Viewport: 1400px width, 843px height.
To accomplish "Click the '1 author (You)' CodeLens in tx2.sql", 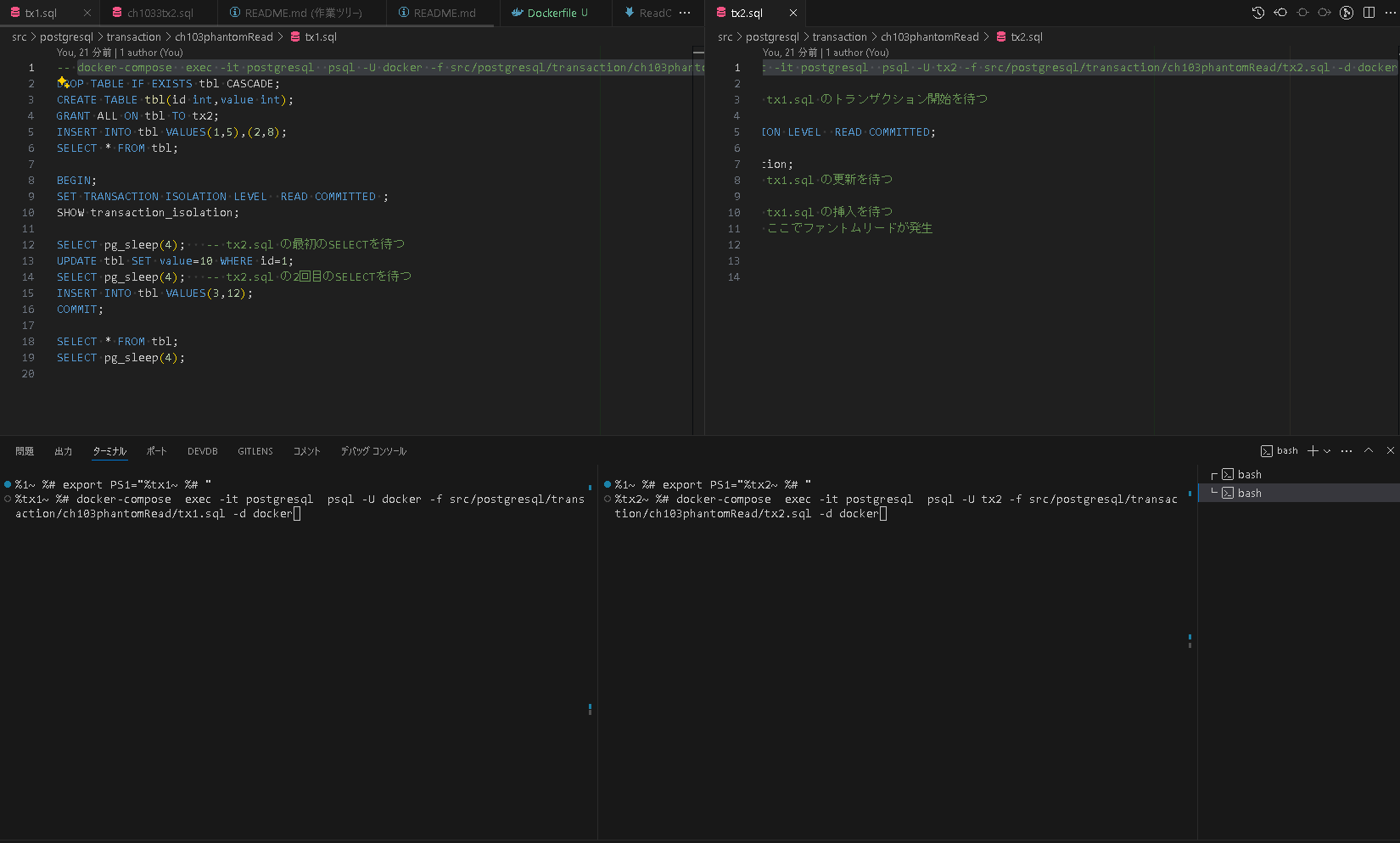I will (x=857, y=53).
